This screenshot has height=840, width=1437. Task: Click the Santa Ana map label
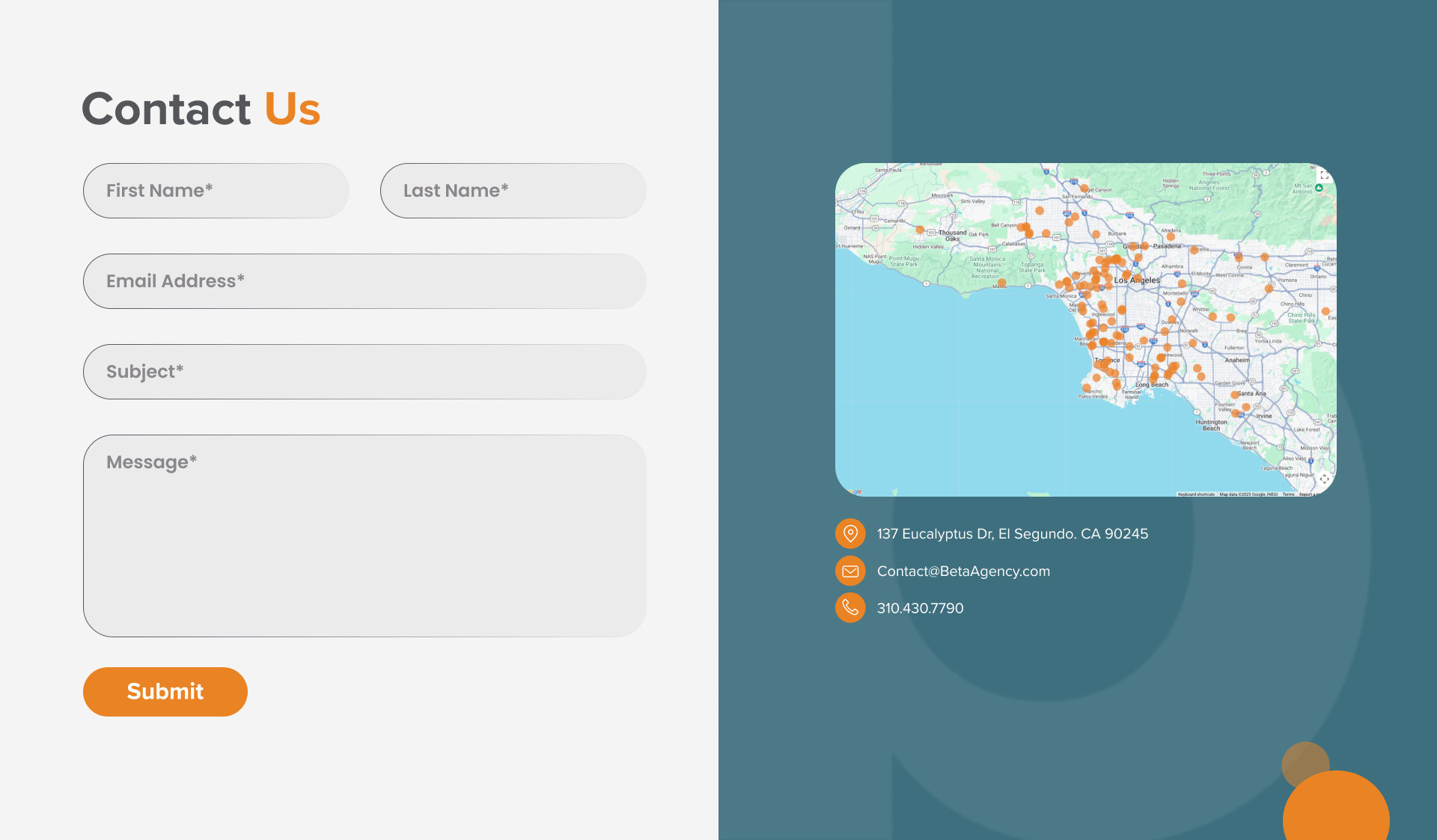(x=1251, y=393)
